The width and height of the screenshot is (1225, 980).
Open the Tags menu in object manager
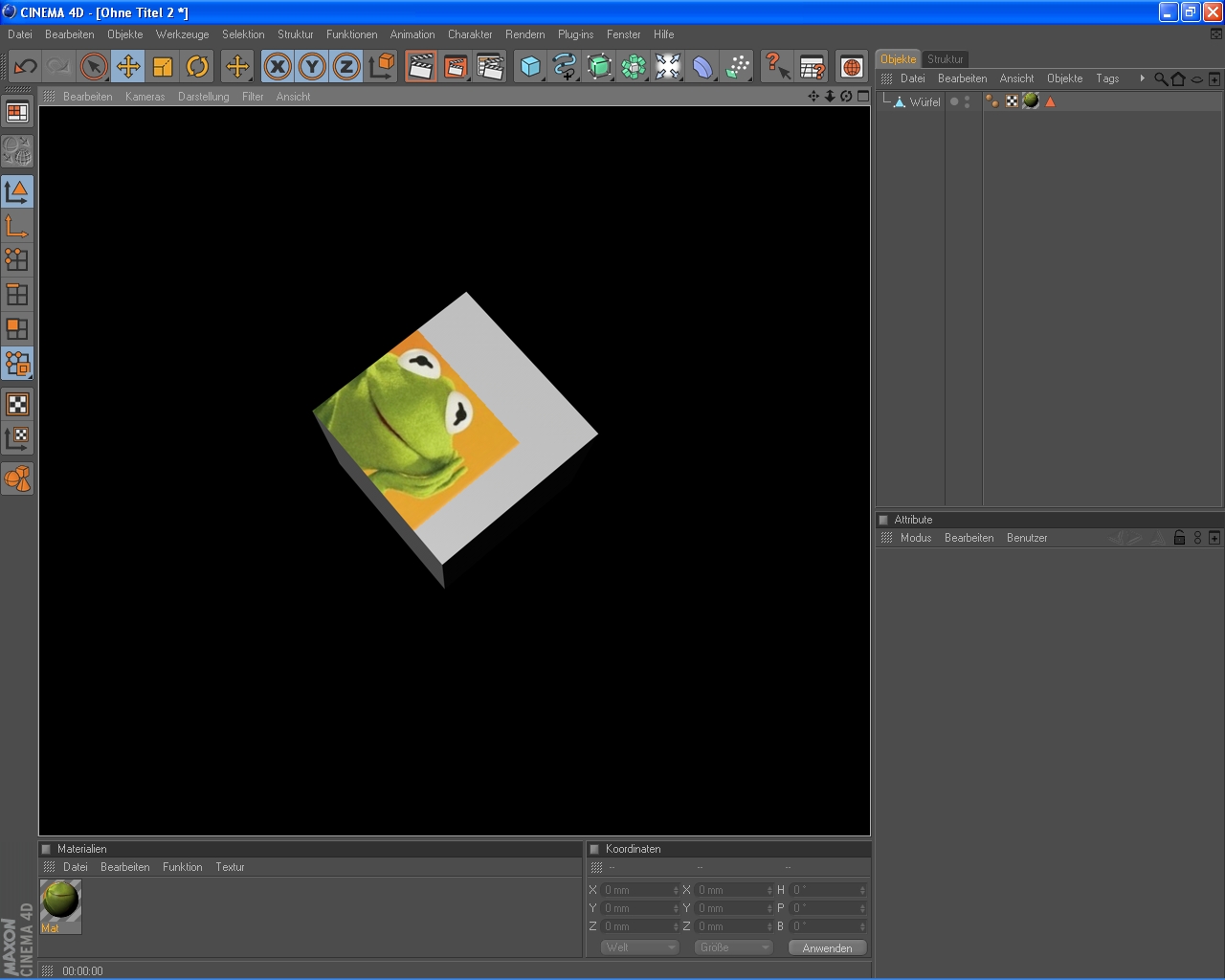(x=1107, y=78)
